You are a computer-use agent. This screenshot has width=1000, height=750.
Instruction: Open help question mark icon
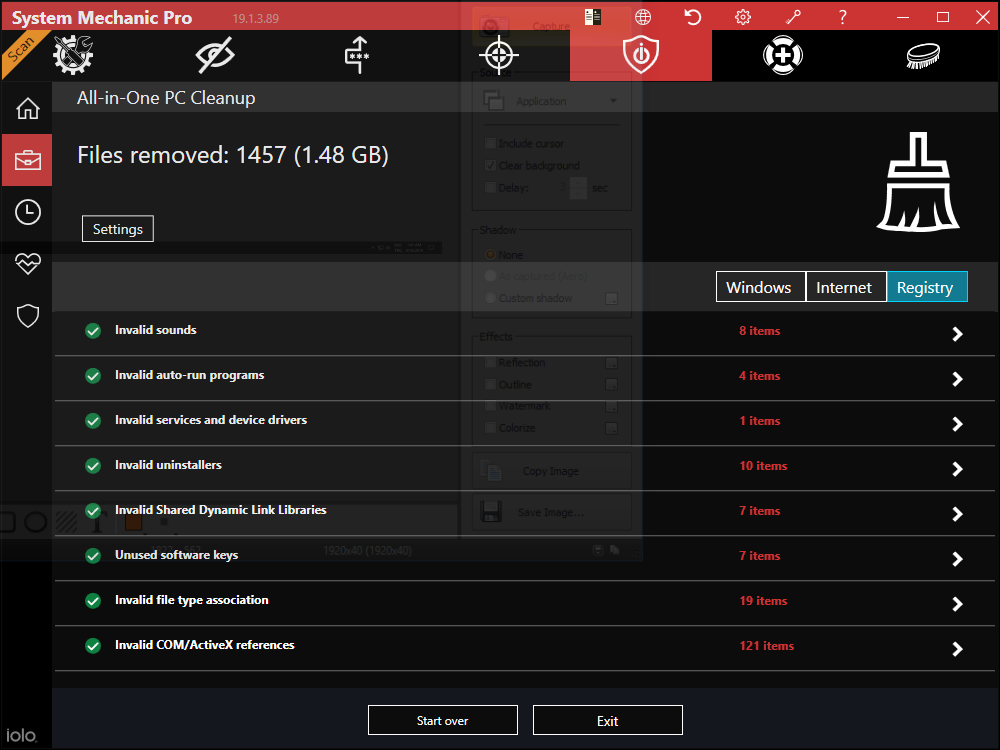(842, 17)
